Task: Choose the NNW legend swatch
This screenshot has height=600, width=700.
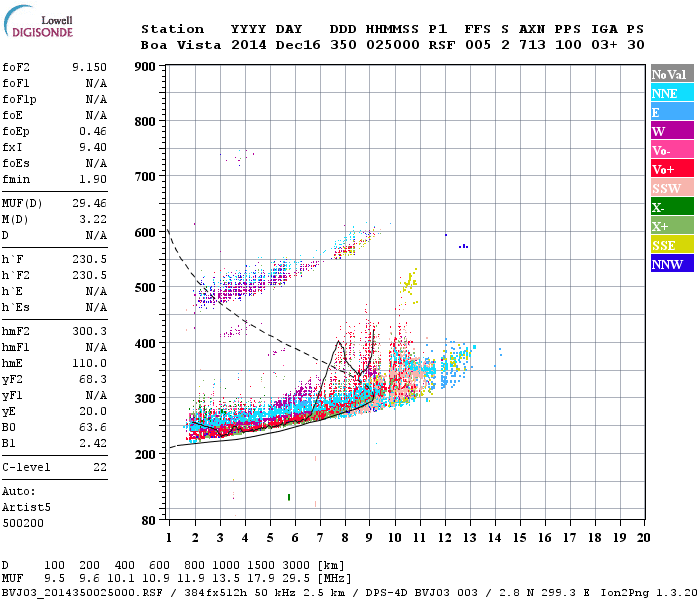Action: click(x=672, y=263)
